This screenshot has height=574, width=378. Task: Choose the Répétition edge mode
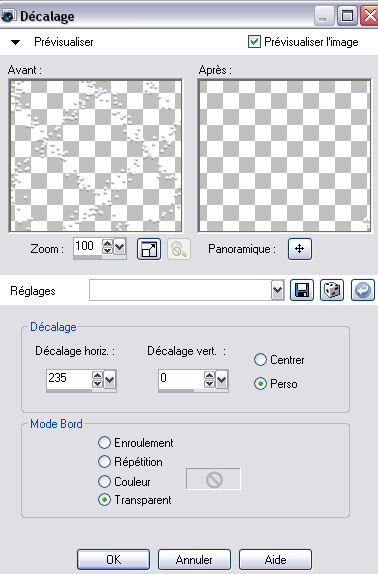(x=104, y=462)
